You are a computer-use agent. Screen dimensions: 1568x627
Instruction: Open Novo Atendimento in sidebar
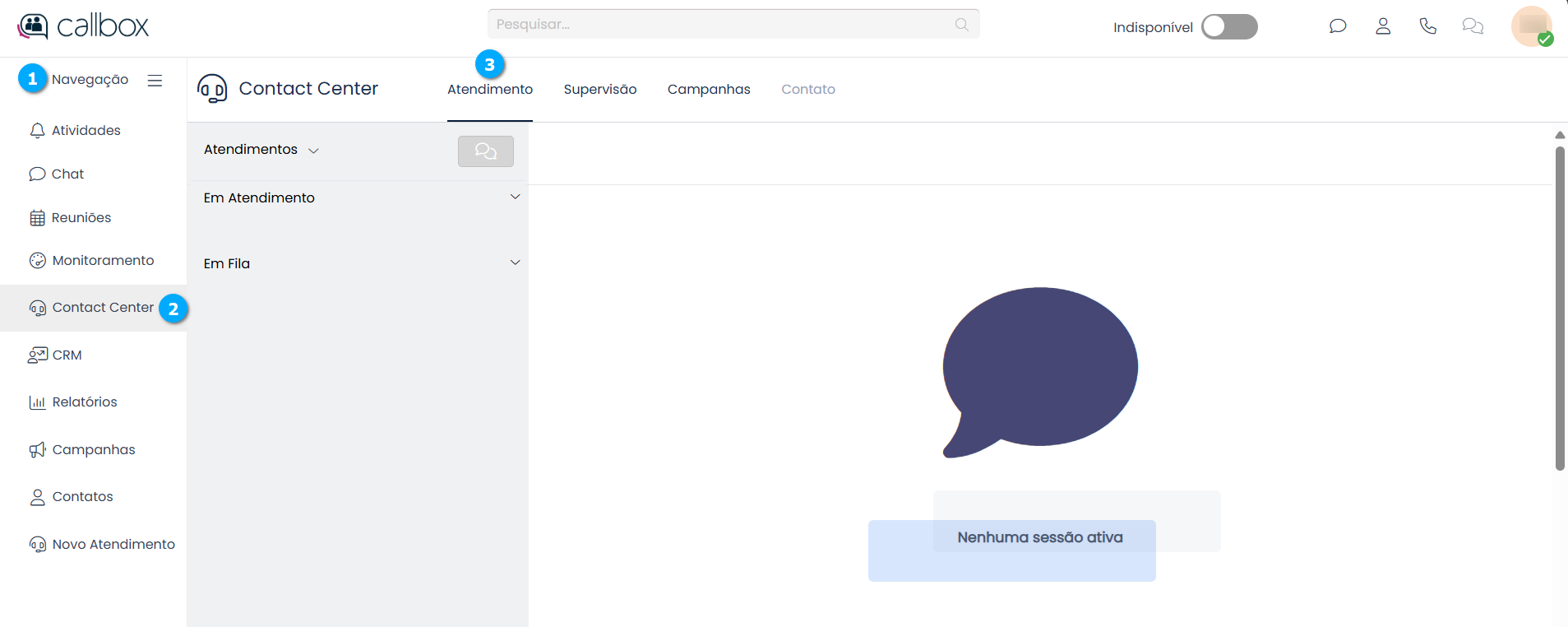pyautogui.click(x=113, y=545)
